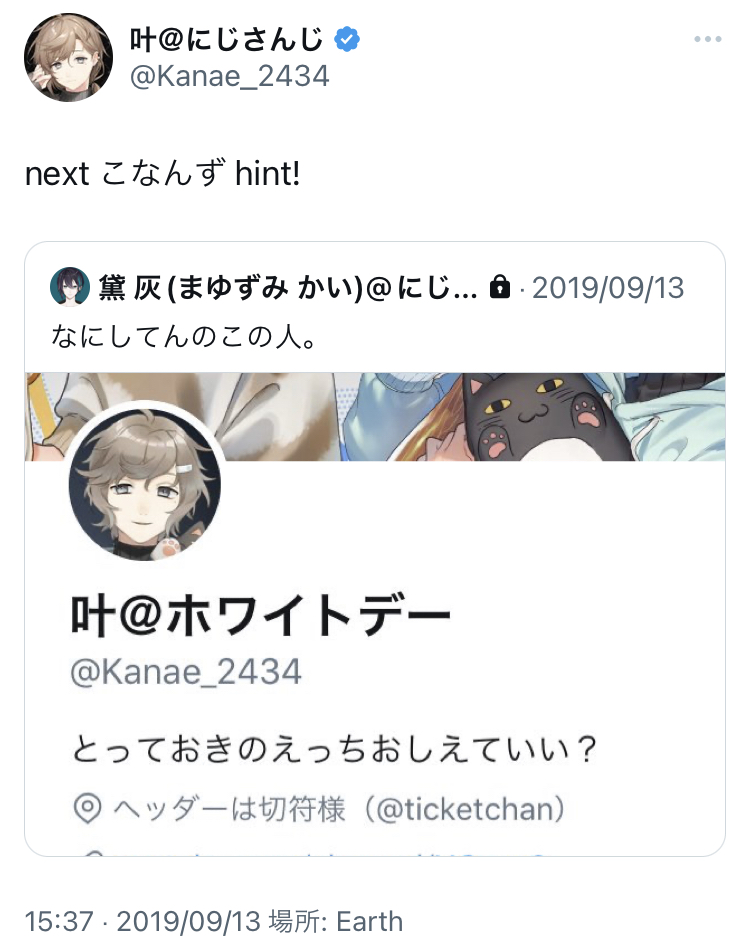750x949 pixels.
Task: Click the name 叶@ホワイトデー in screenshot
Action: (260, 615)
